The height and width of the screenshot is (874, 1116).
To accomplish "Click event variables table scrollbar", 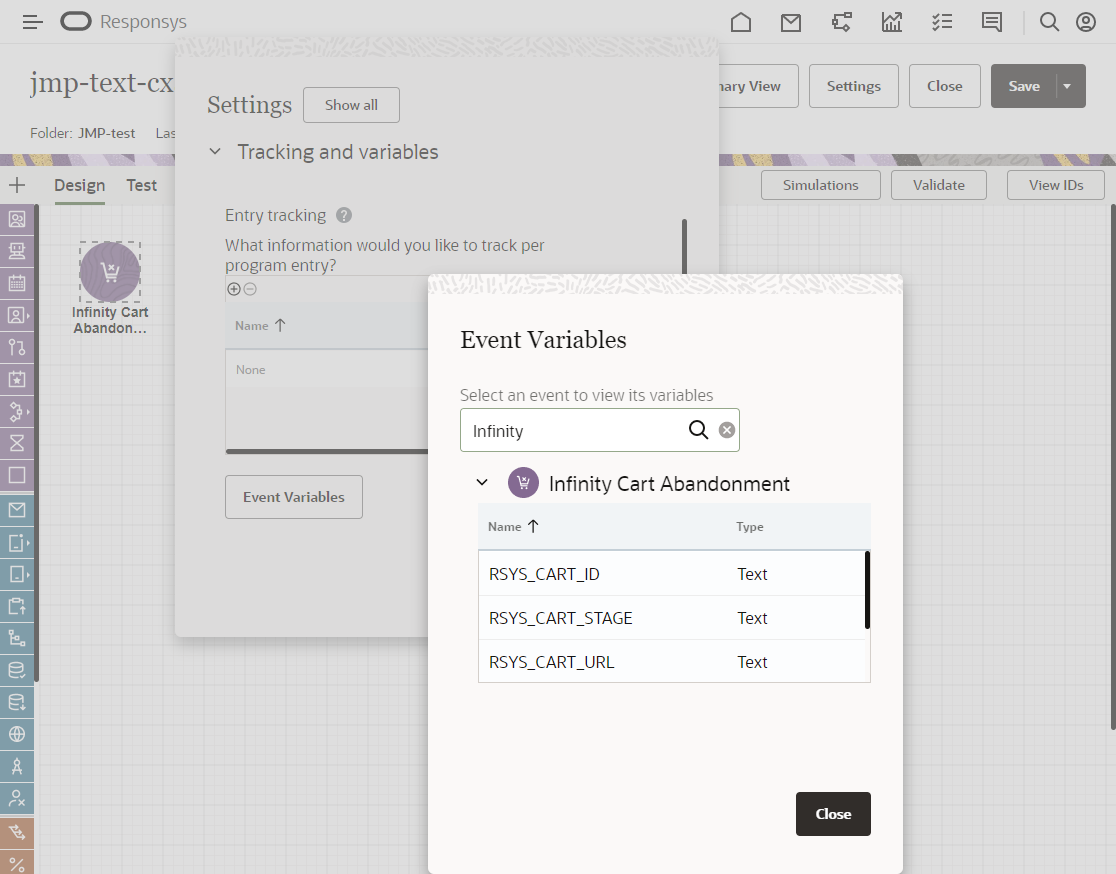I will [x=867, y=590].
